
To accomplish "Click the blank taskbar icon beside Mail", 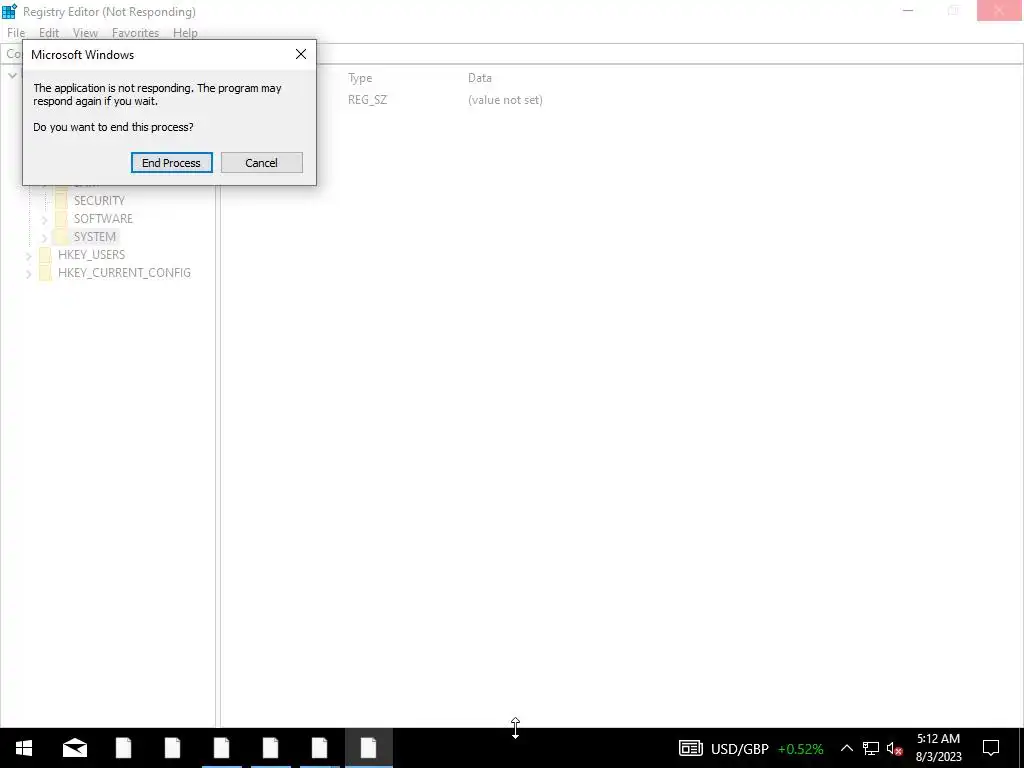I will (x=123, y=748).
